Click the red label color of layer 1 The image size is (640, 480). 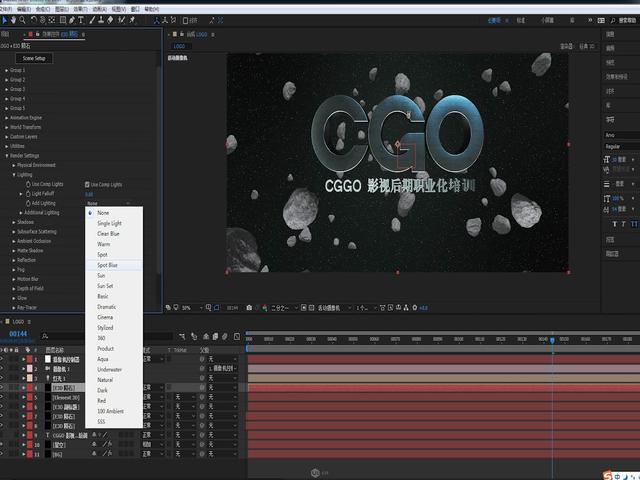pos(29,359)
